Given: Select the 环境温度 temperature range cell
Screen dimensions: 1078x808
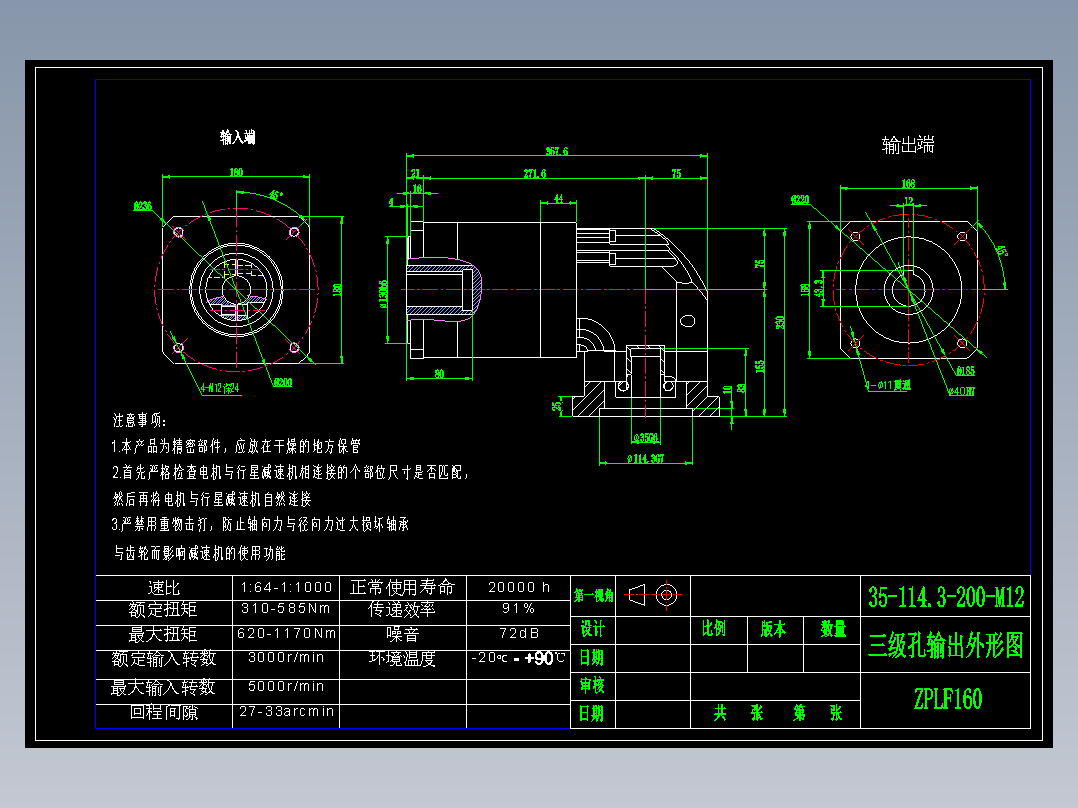Looking at the screenshot, I should [518, 659].
